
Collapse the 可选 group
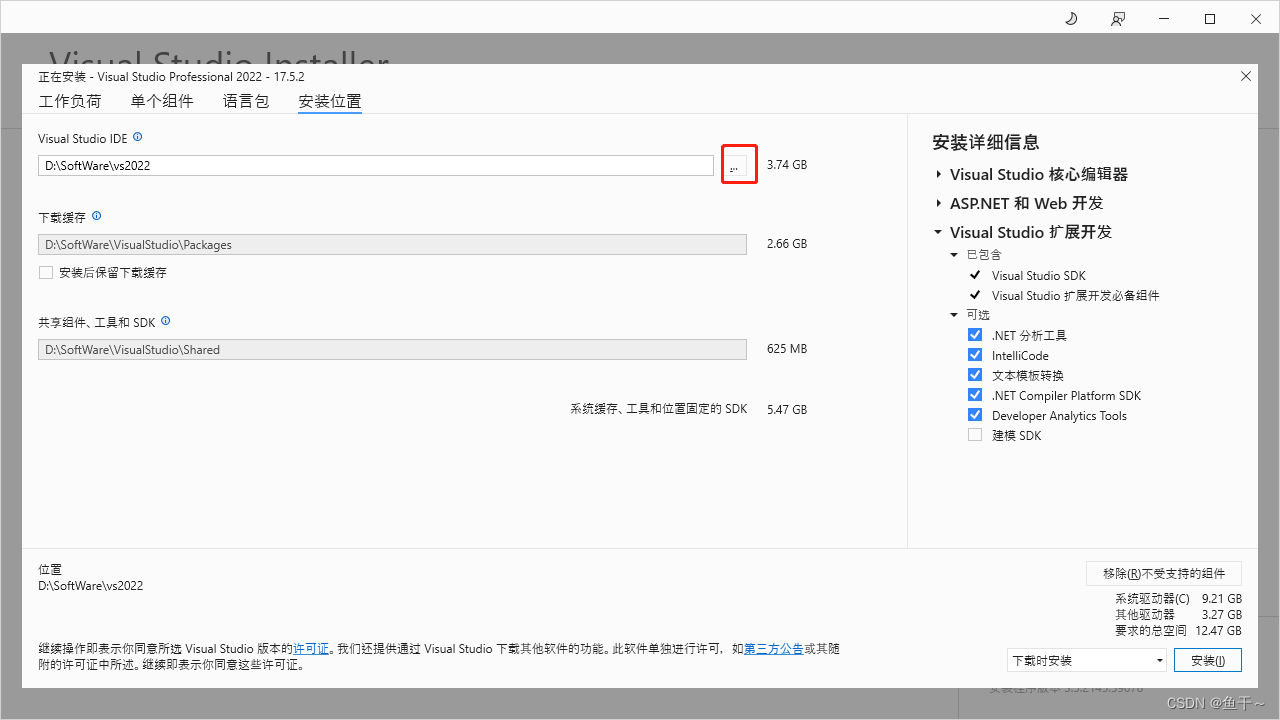(x=955, y=315)
